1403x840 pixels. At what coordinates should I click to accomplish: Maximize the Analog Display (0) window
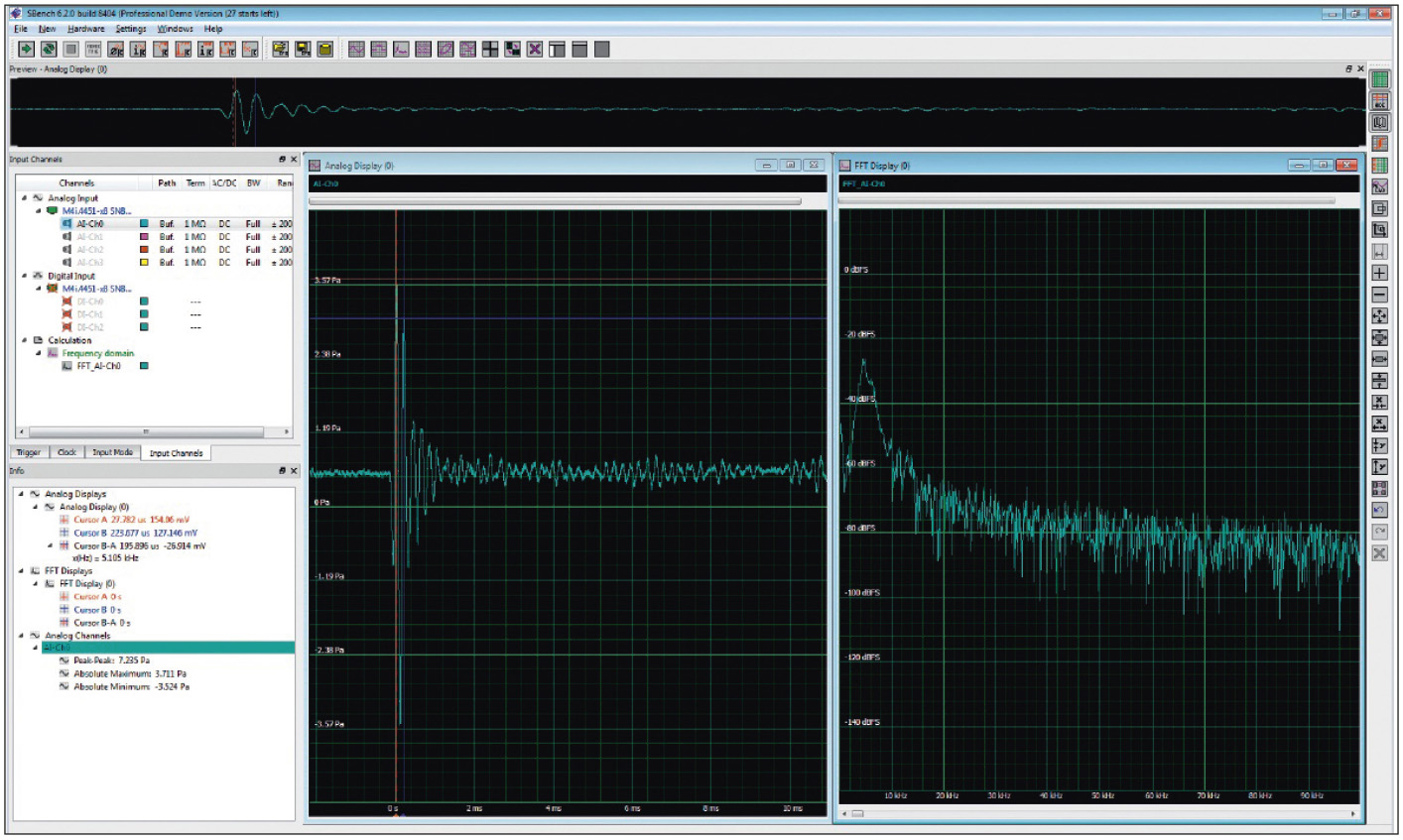pos(791,166)
